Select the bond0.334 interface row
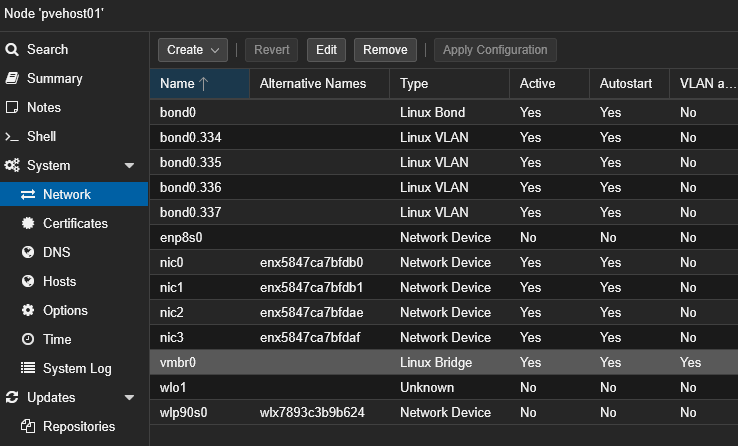 444,137
